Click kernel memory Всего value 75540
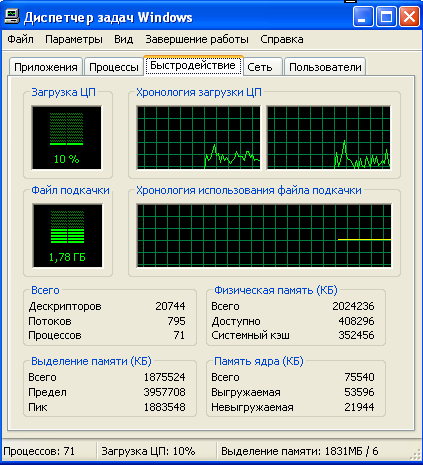Image resolution: width=423 pixels, height=465 pixels. 359,377
